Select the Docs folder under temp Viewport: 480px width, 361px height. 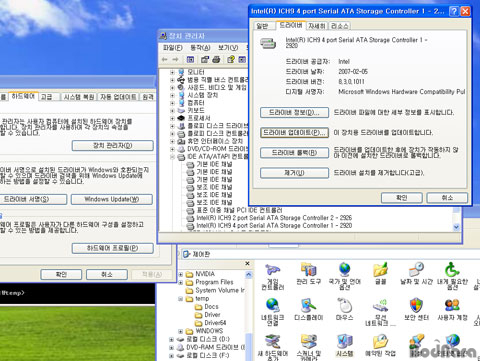point(211,307)
